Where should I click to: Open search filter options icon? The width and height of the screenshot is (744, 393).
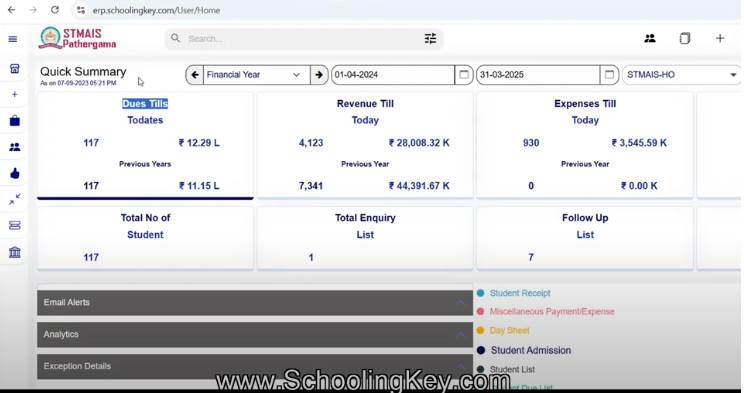click(430, 38)
